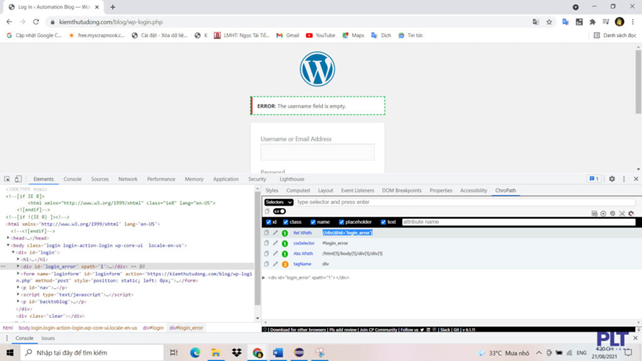The height and width of the screenshot is (361, 642).
Task: Uncheck the text attribute checkbox
Action: pyautogui.click(x=383, y=222)
